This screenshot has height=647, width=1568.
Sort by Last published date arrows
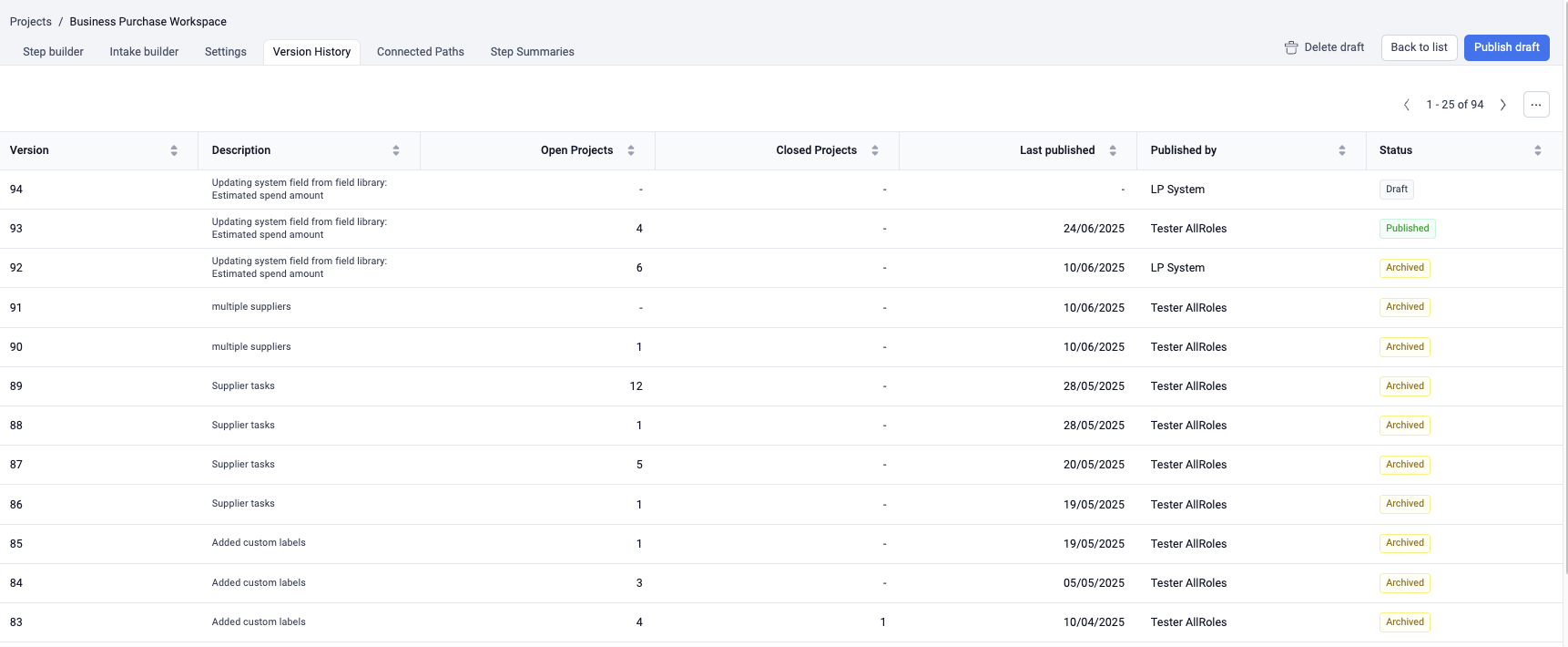pyautogui.click(x=1113, y=150)
